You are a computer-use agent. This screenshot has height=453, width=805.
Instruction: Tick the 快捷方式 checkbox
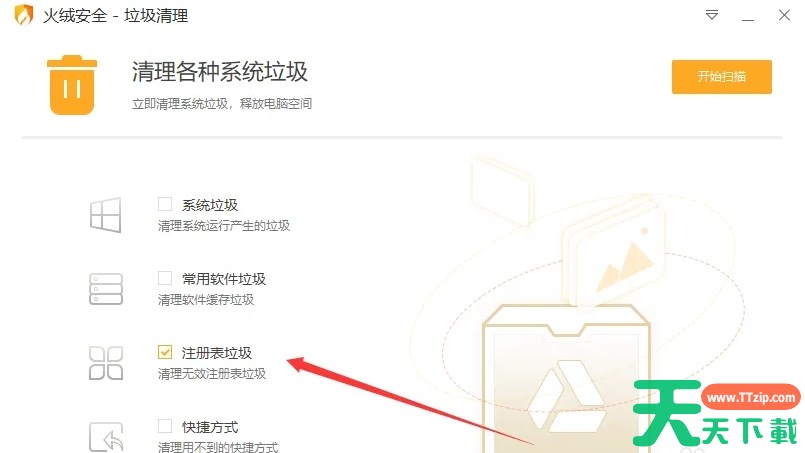(x=165, y=426)
